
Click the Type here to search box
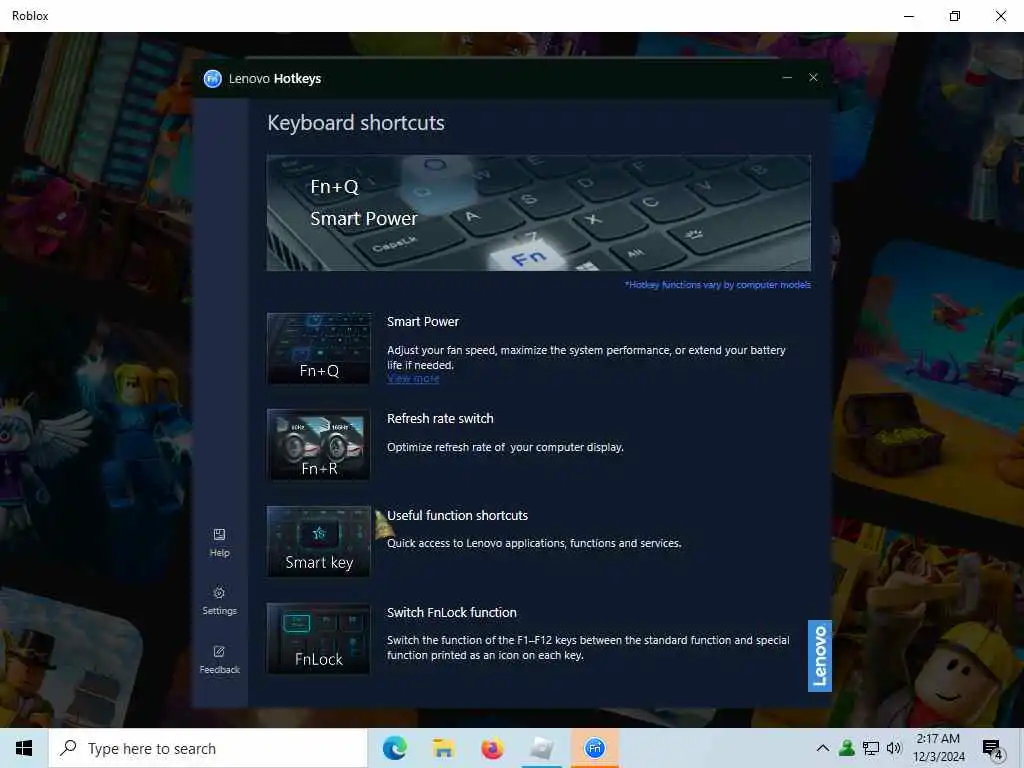pyautogui.click(x=208, y=748)
